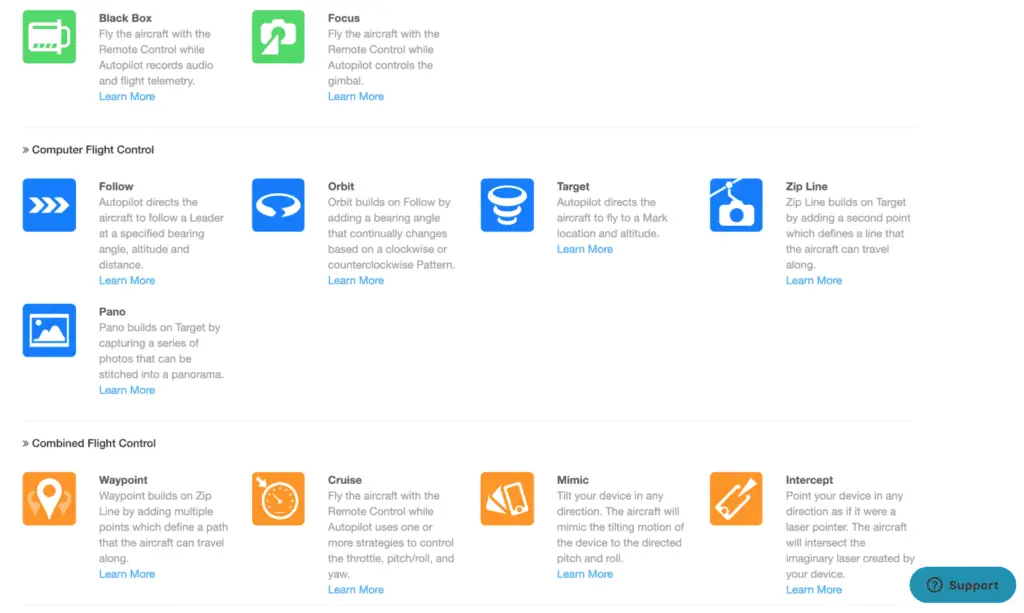Screen dimensions: 1024x613
Task: Open Learn More link for Zip Line
Action: tap(814, 281)
